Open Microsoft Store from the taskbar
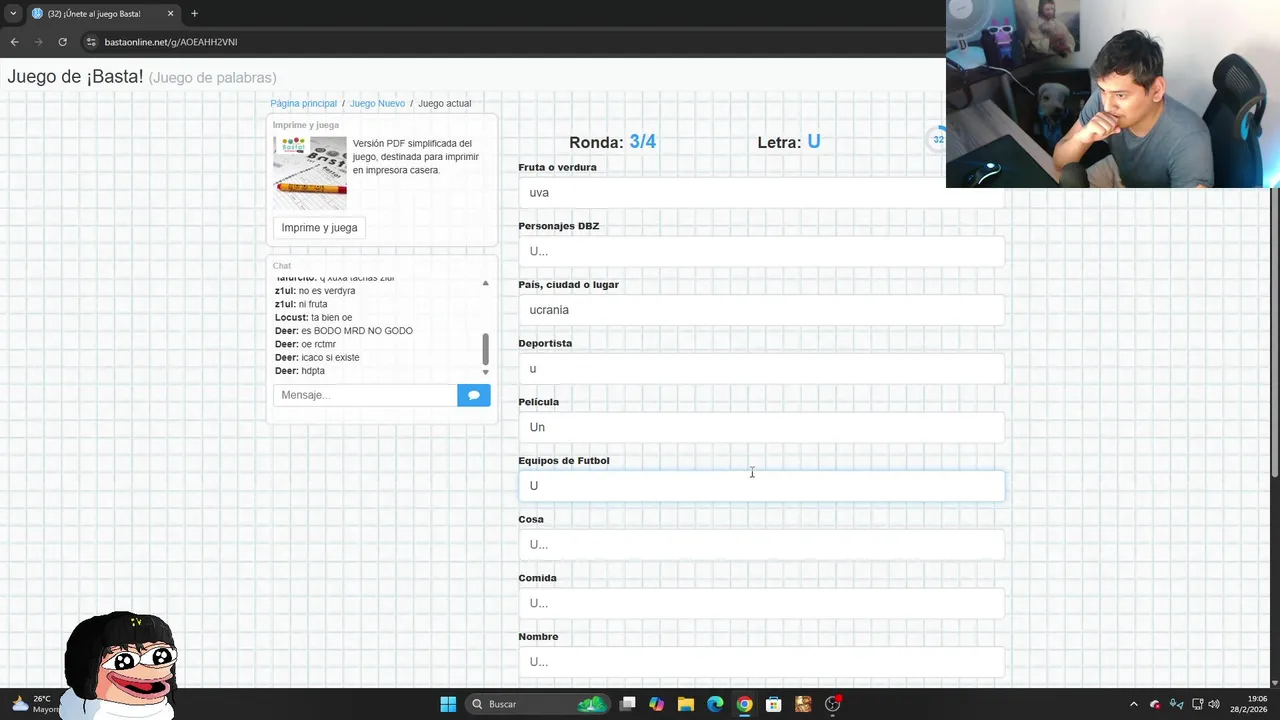 click(773, 704)
